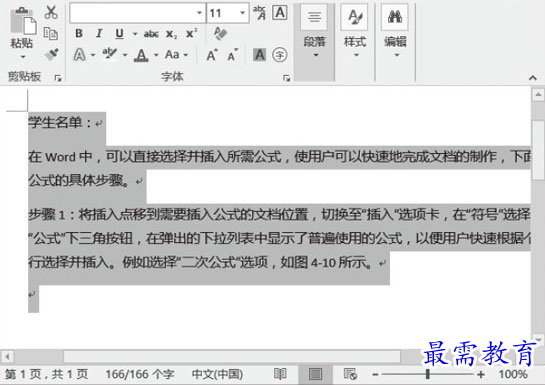545x385 pixels.
Task: Click the Paste clipboard icon
Action: pyautogui.click(x=23, y=21)
